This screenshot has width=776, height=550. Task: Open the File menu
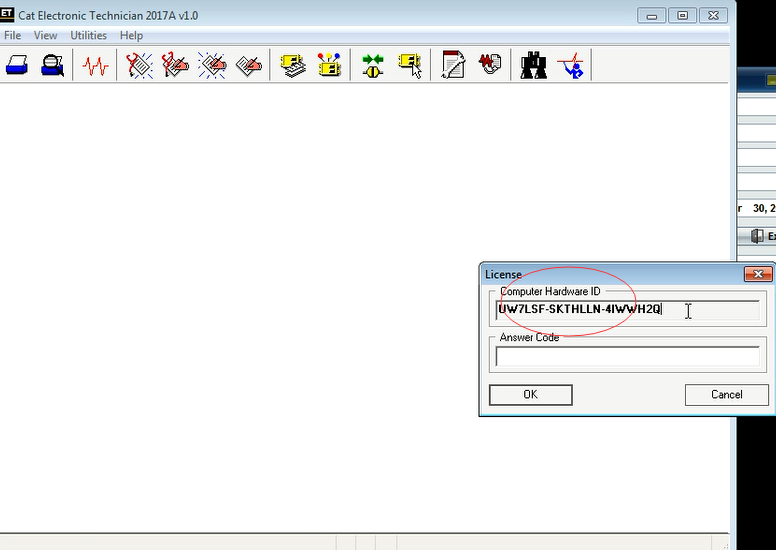12,36
